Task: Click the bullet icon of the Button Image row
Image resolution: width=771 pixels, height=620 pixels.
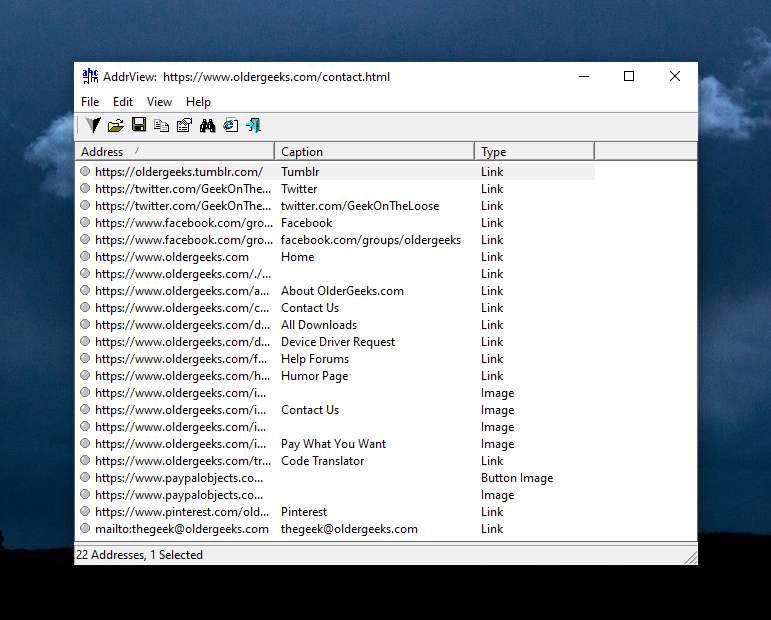Action: pos(85,477)
